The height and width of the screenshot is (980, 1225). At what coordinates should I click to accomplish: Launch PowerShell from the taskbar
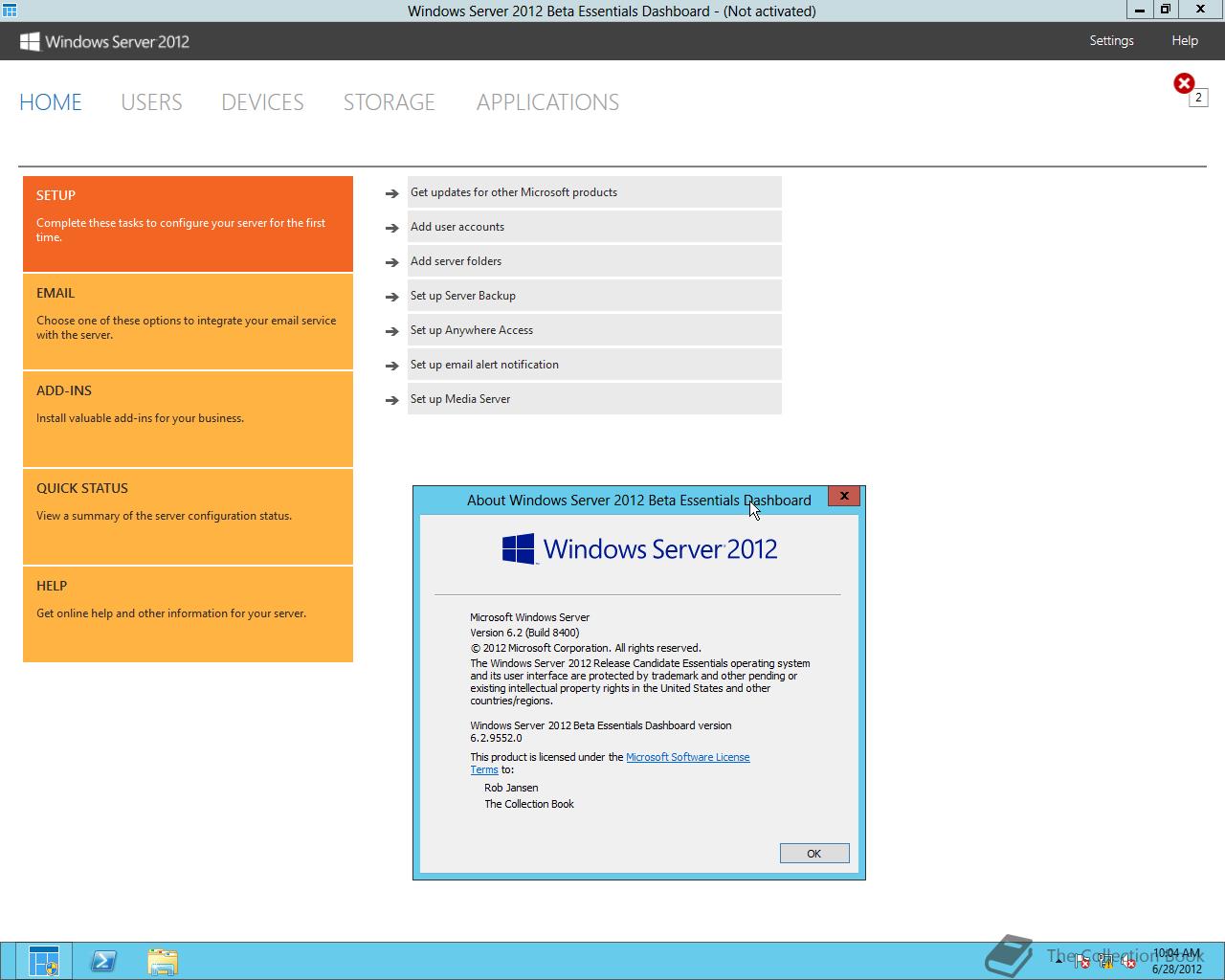click(x=103, y=962)
